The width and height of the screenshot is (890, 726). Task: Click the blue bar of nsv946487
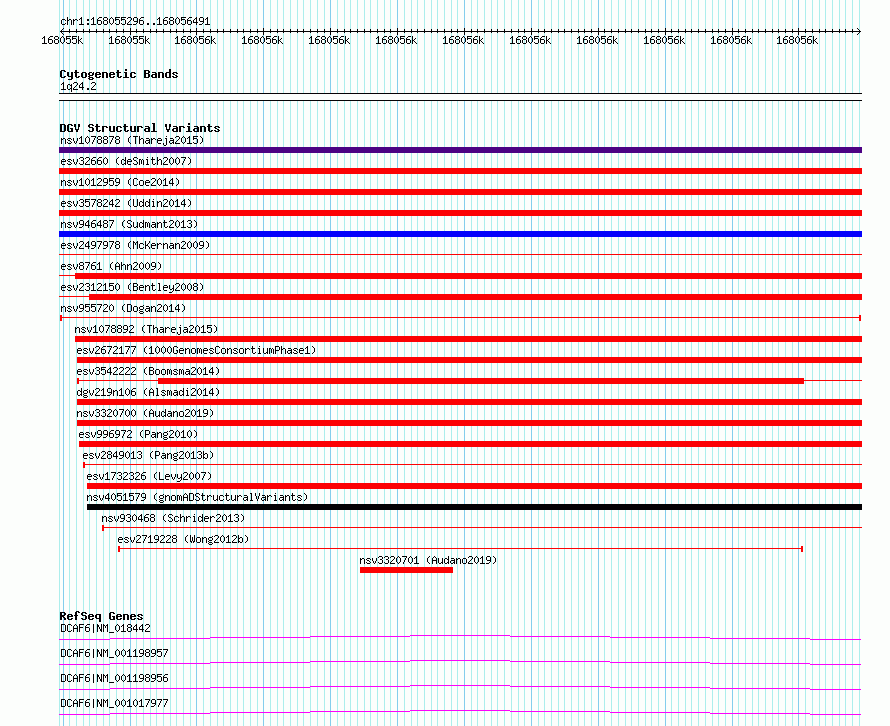click(x=460, y=234)
